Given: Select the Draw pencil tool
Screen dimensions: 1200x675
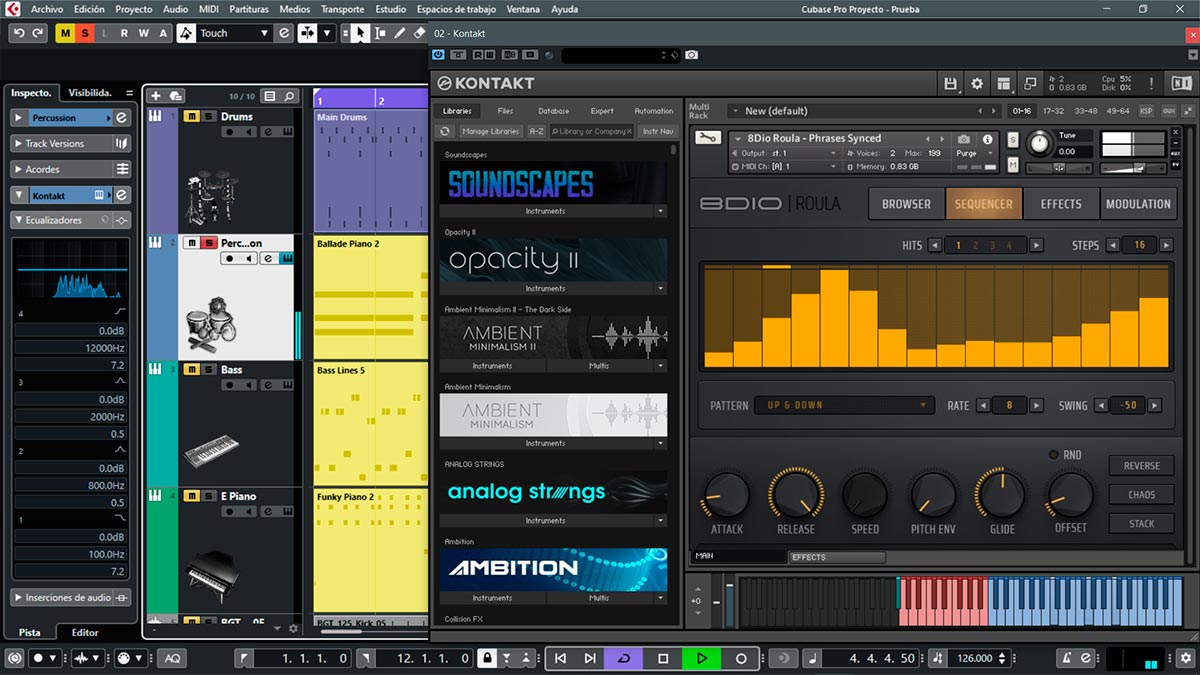Looking at the screenshot, I should click(x=400, y=33).
